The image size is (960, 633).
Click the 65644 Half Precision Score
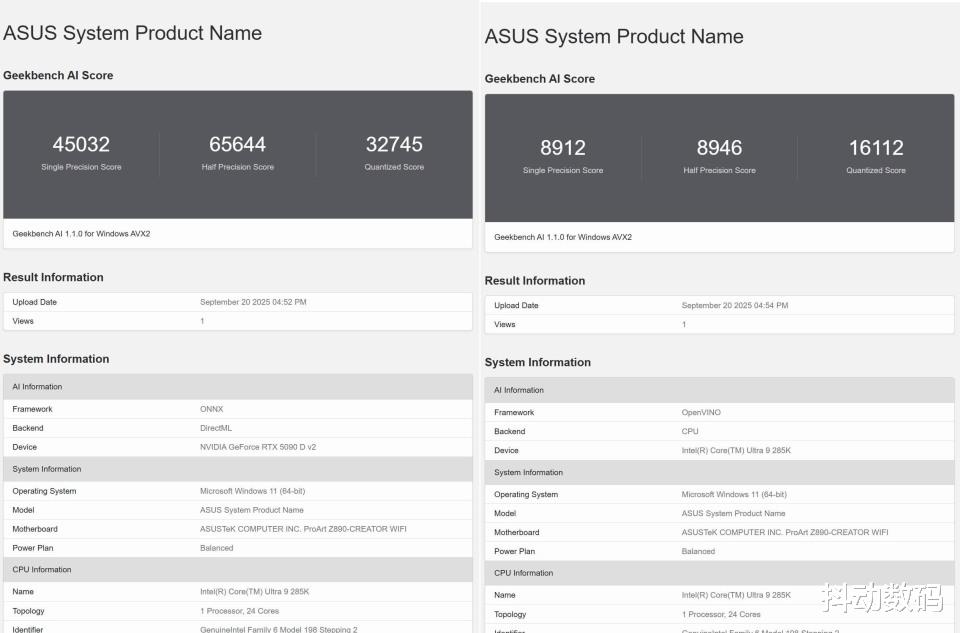click(x=237, y=145)
